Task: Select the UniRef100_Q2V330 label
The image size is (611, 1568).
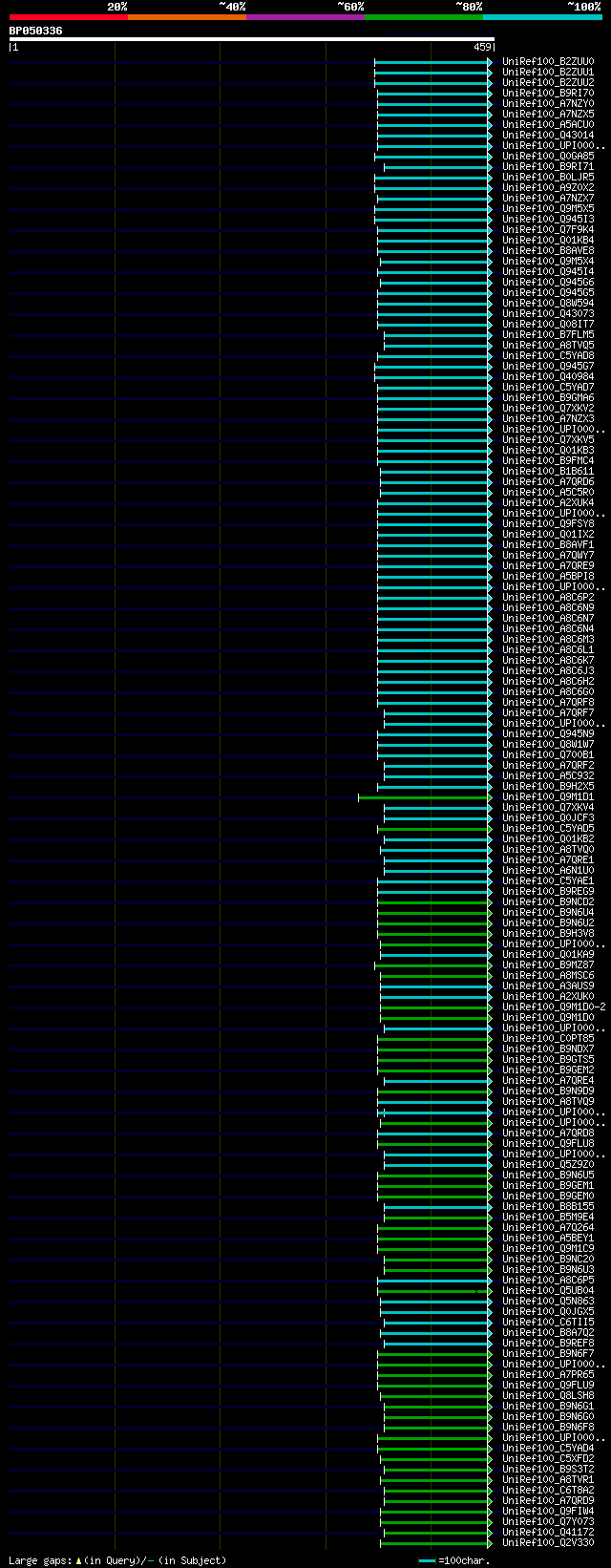Action: tap(548, 1543)
